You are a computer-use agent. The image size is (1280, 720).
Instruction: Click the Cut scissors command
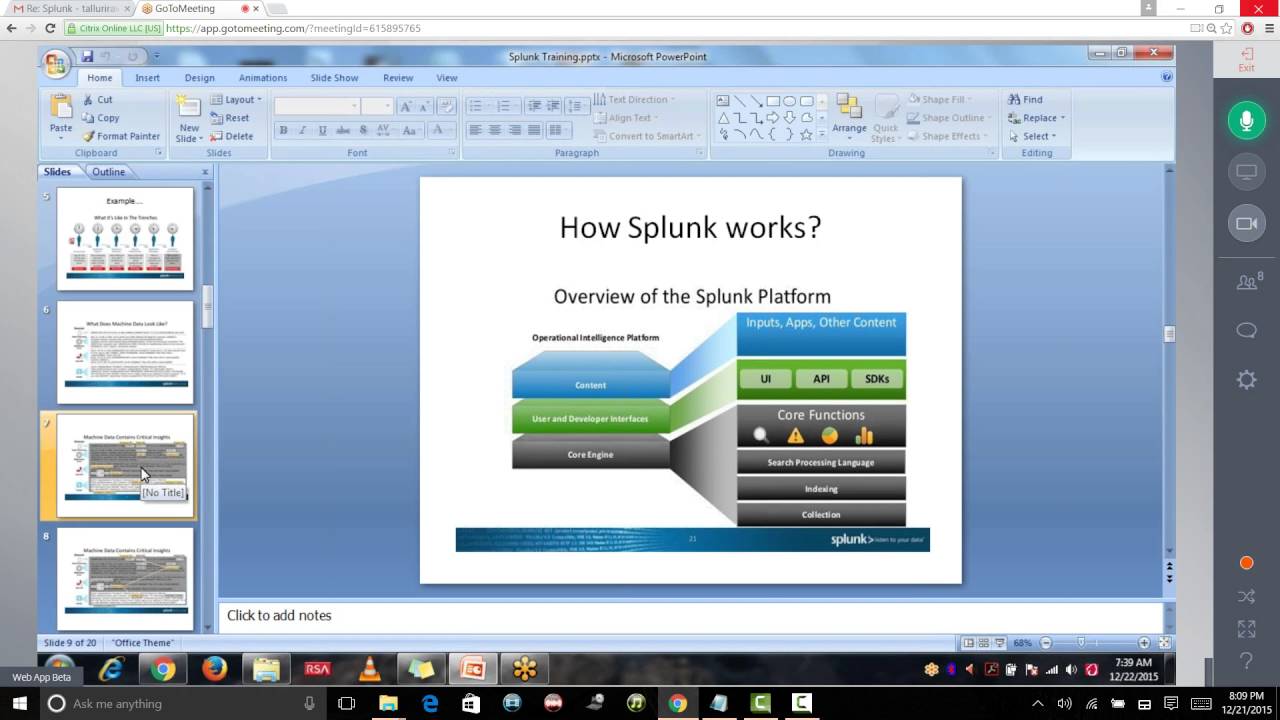(97, 100)
